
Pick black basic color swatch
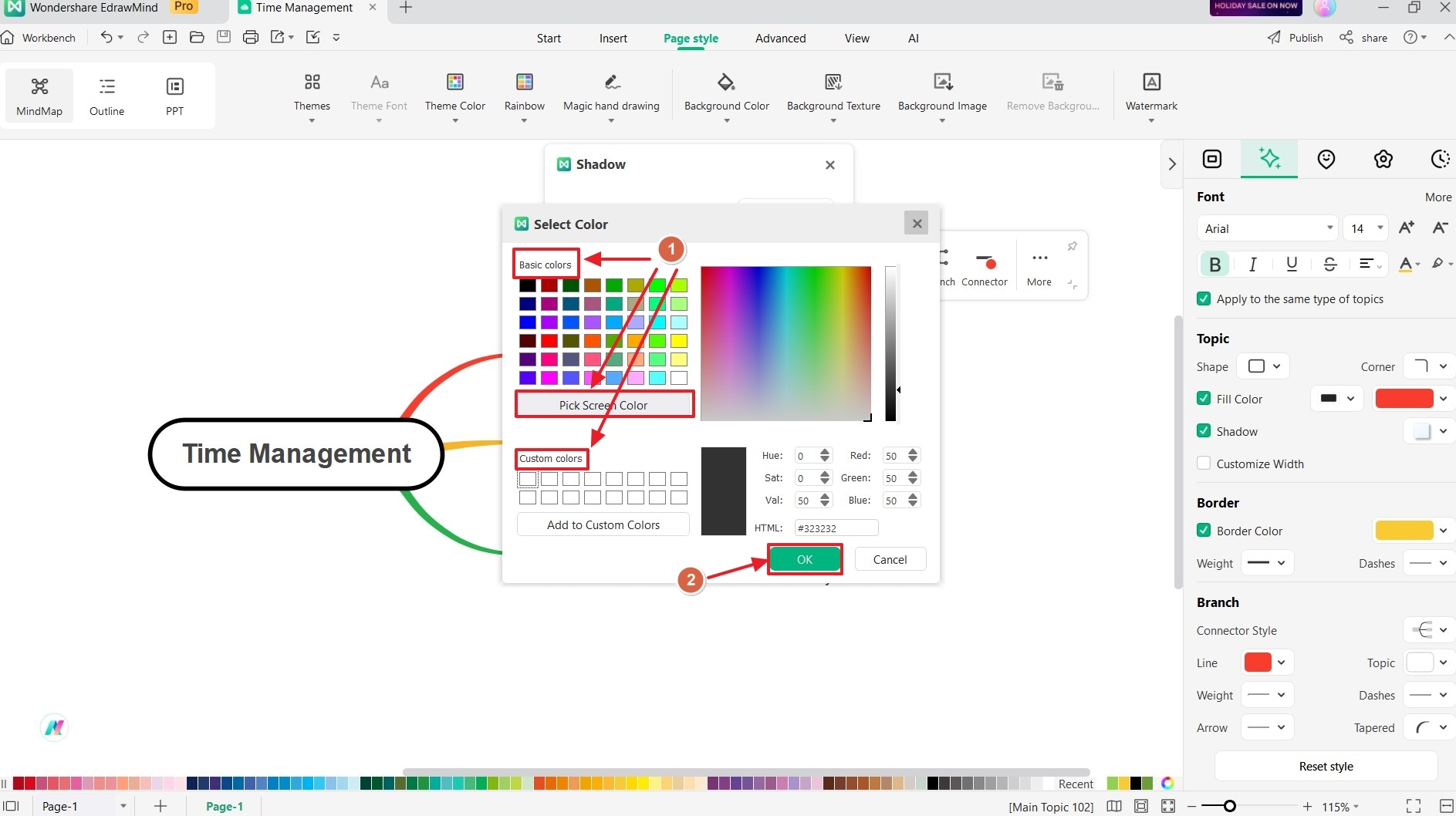tap(528, 285)
